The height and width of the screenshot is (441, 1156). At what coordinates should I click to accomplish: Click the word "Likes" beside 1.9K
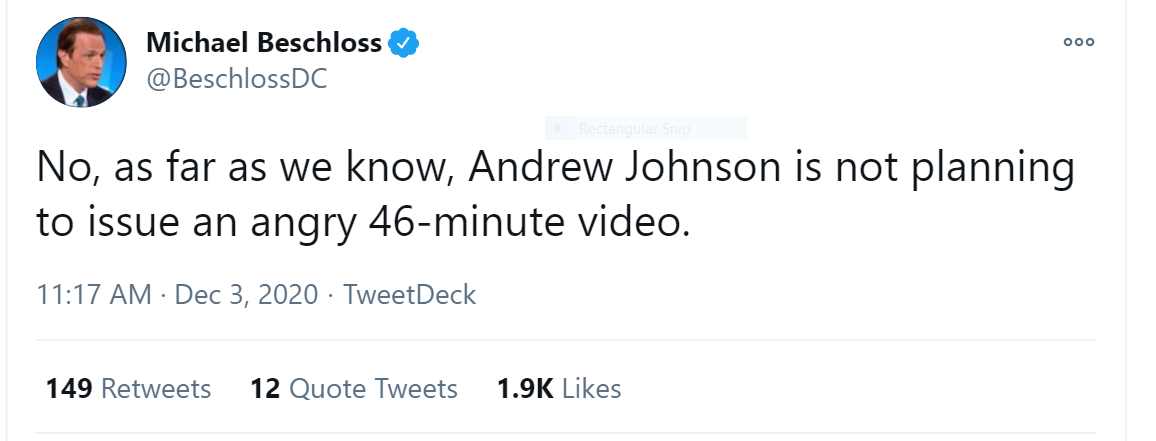click(592, 388)
